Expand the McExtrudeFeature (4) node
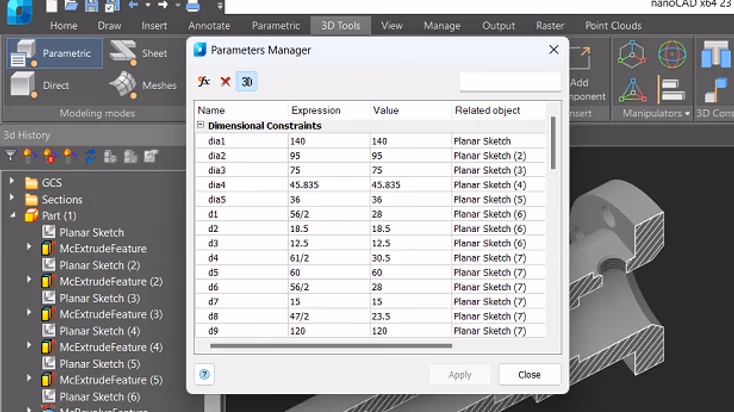The image size is (734, 412). [29, 346]
